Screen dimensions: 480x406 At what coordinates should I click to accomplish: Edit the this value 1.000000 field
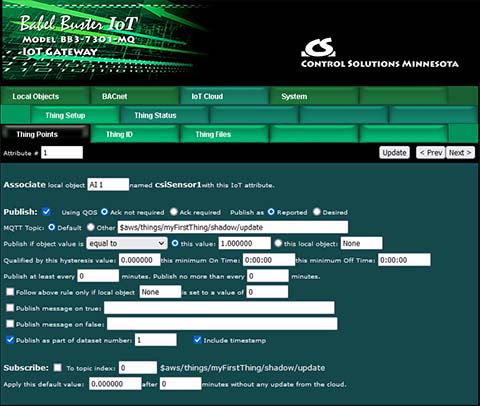coord(245,243)
